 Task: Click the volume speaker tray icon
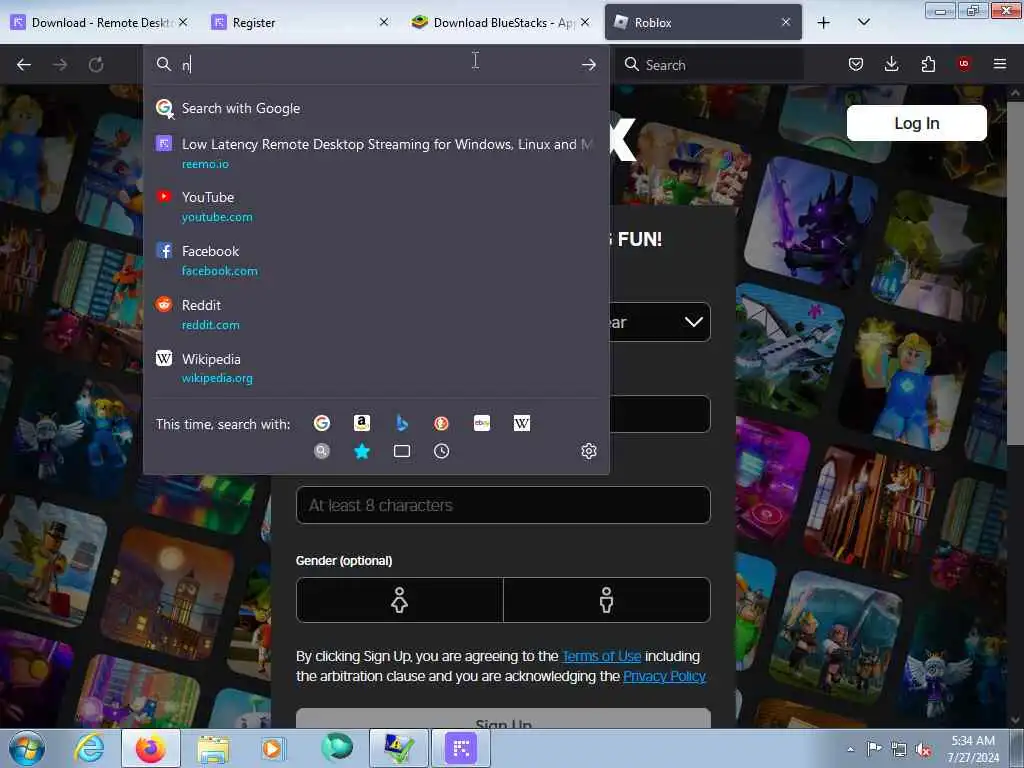point(923,750)
